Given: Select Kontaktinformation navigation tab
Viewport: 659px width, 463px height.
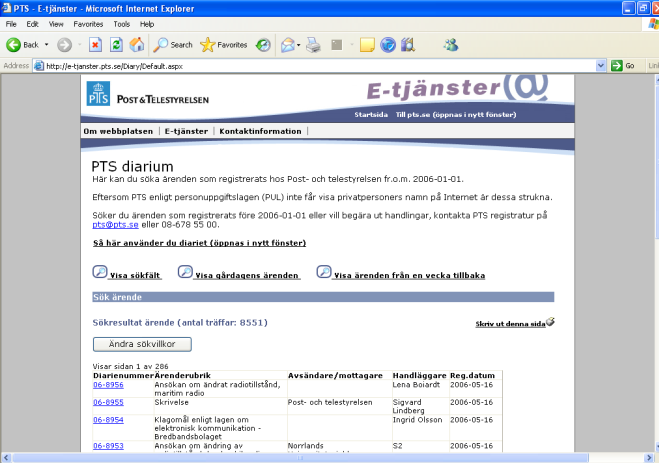Looking at the screenshot, I should [x=260, y=131].
